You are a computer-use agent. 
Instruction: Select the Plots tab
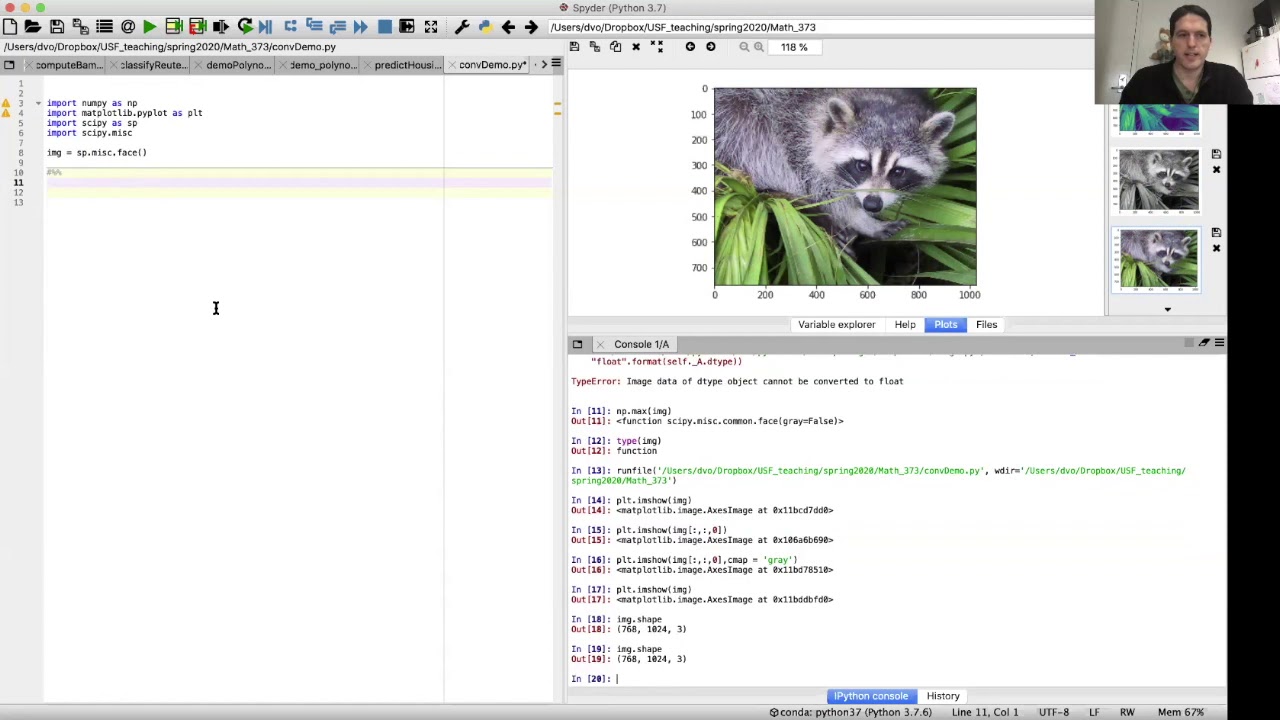(x=946, y=325)
